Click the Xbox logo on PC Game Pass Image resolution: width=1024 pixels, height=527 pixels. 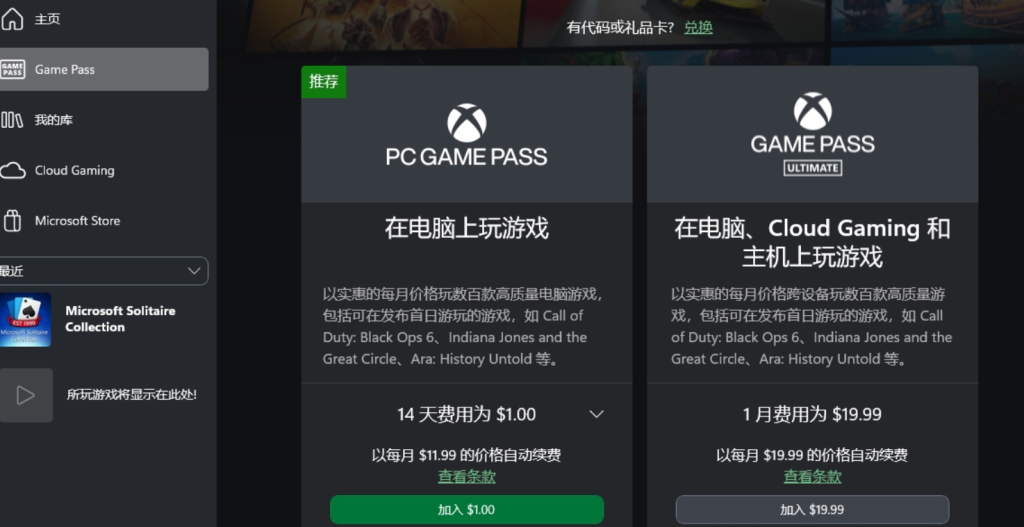point(466,123)
